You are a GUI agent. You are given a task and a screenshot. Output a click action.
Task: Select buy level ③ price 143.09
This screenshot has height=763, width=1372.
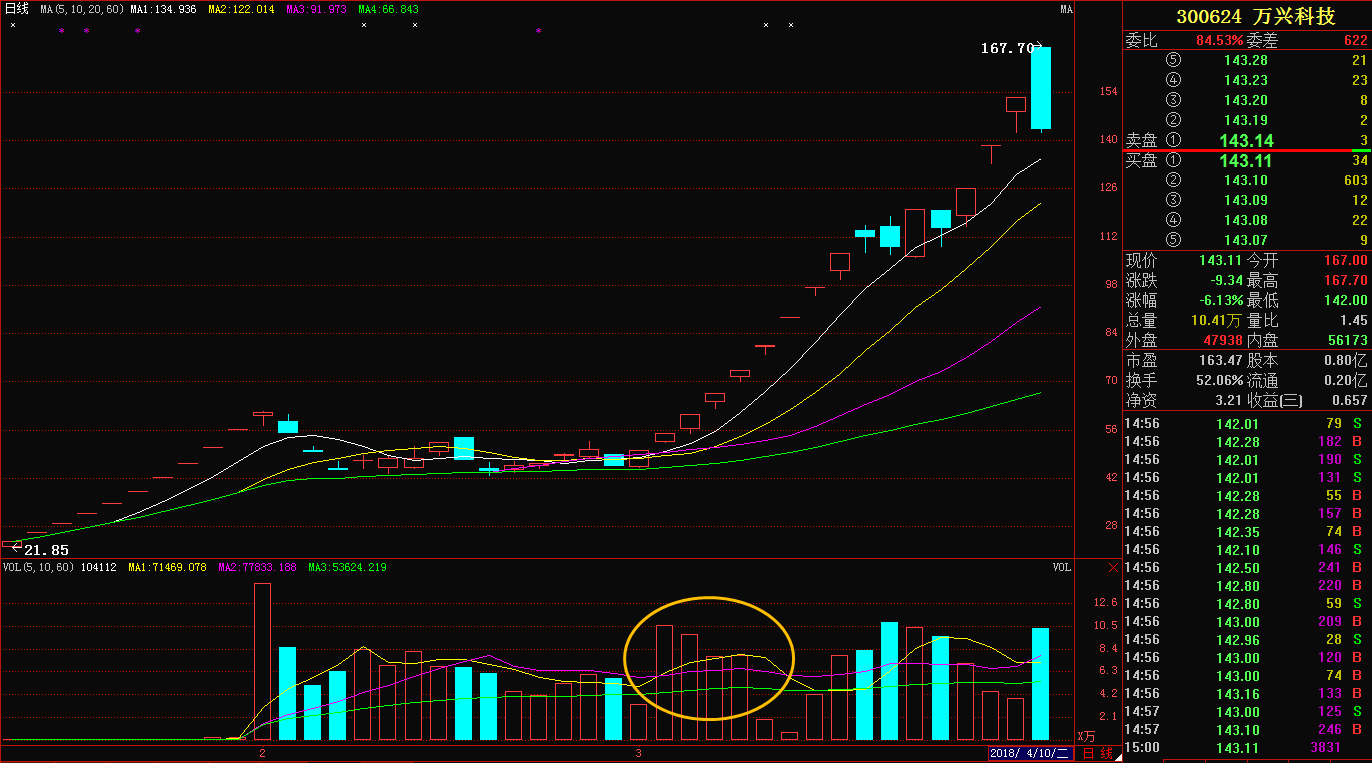click(x=1245, y=200)
